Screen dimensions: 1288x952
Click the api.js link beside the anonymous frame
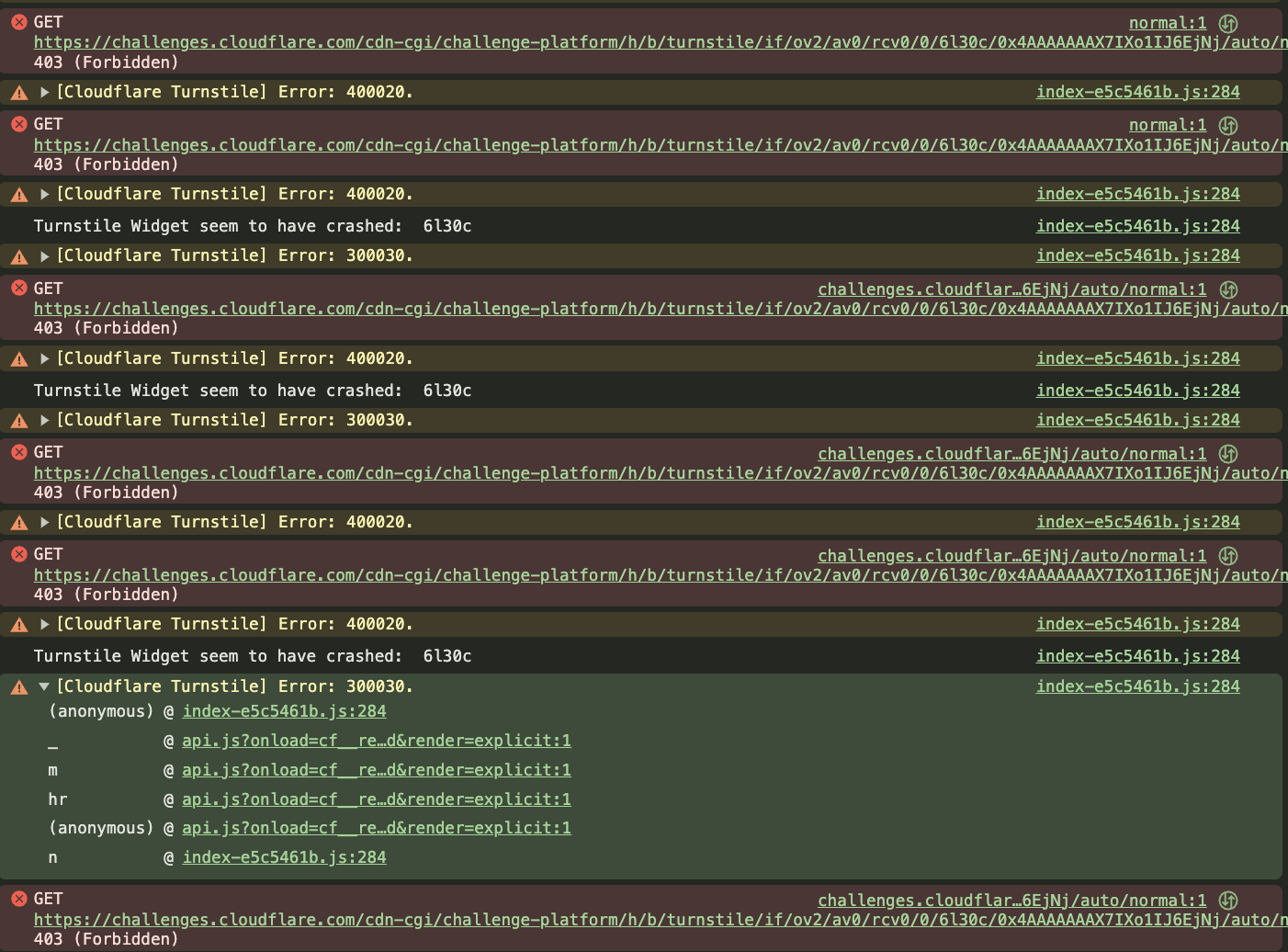click(x=377, y=827)
